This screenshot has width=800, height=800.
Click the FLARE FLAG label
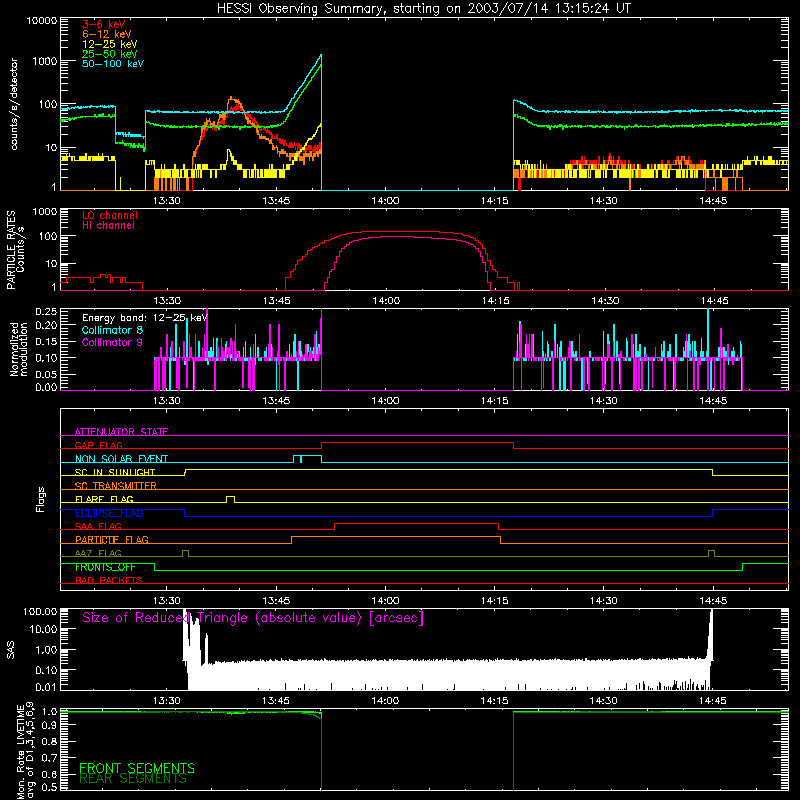click(104, 499)
